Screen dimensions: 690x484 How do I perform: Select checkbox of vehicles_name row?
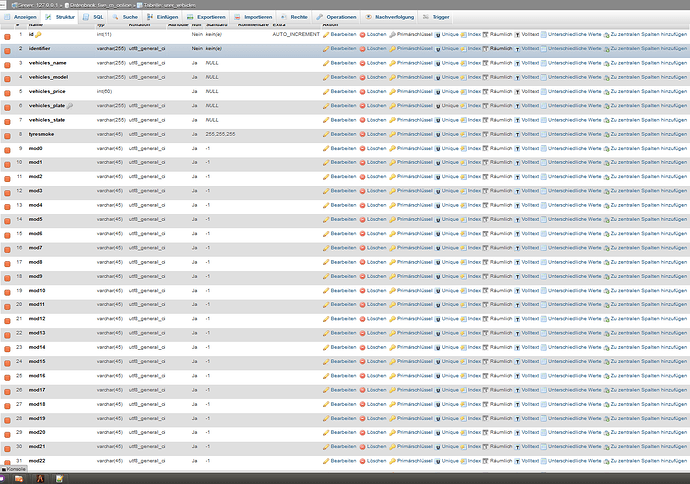tap(7, 65)
